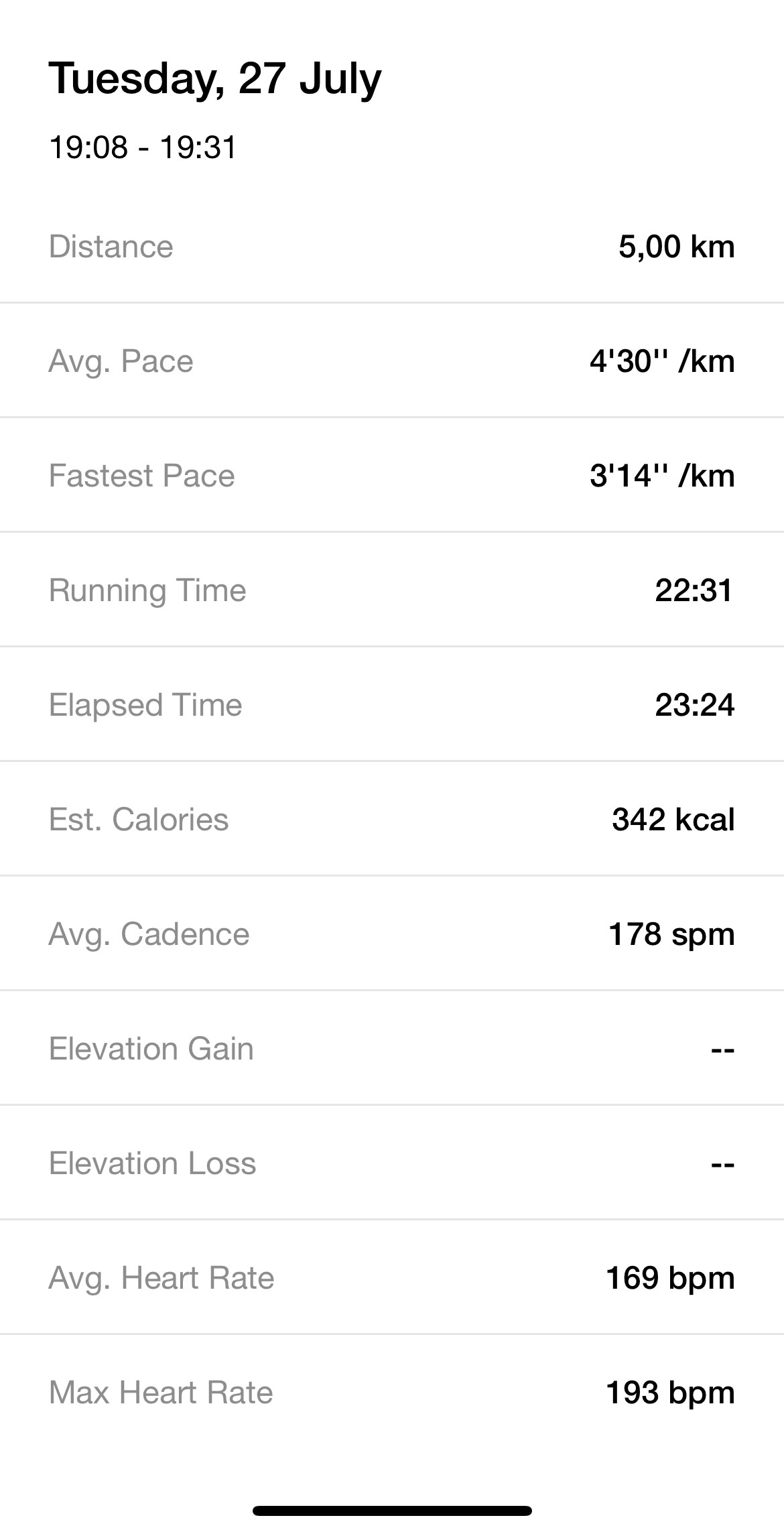Tap the 3'14'' /km fastest pace value
Screen dimensions: 784x1532
[x=662, y=476]
